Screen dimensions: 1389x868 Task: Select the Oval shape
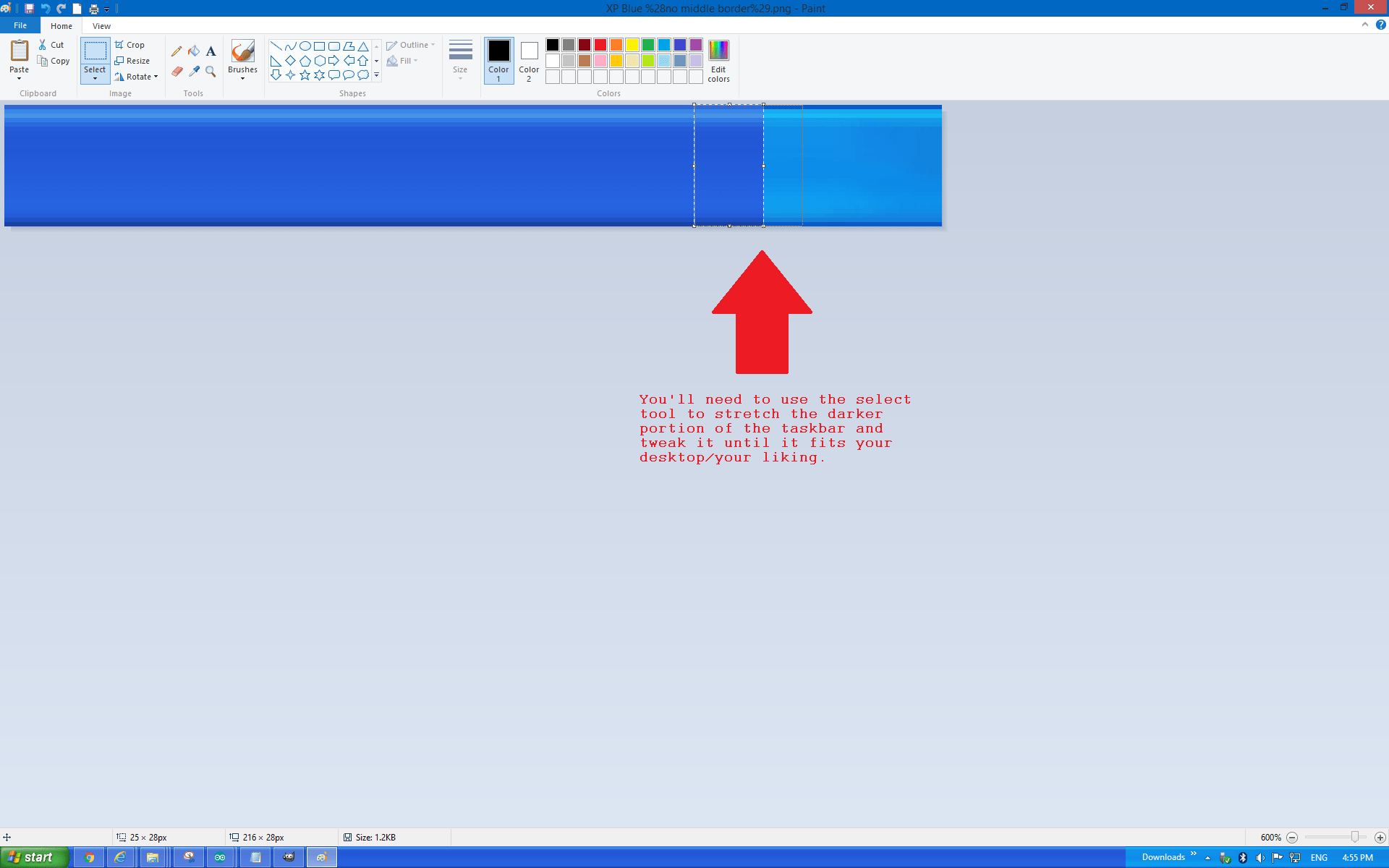coord(304,45)
